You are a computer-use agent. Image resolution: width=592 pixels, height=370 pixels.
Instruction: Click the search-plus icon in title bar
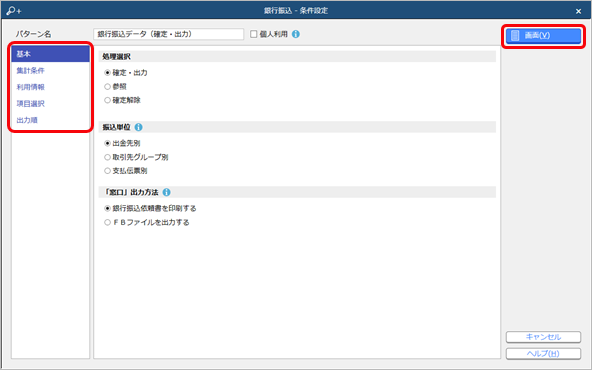tap(14, 11)
